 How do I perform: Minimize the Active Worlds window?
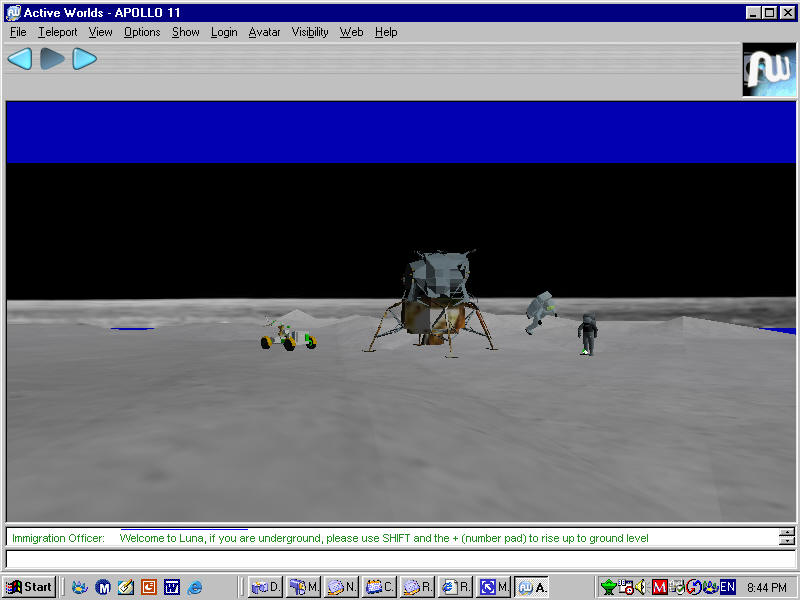click(x=754, y=12)
